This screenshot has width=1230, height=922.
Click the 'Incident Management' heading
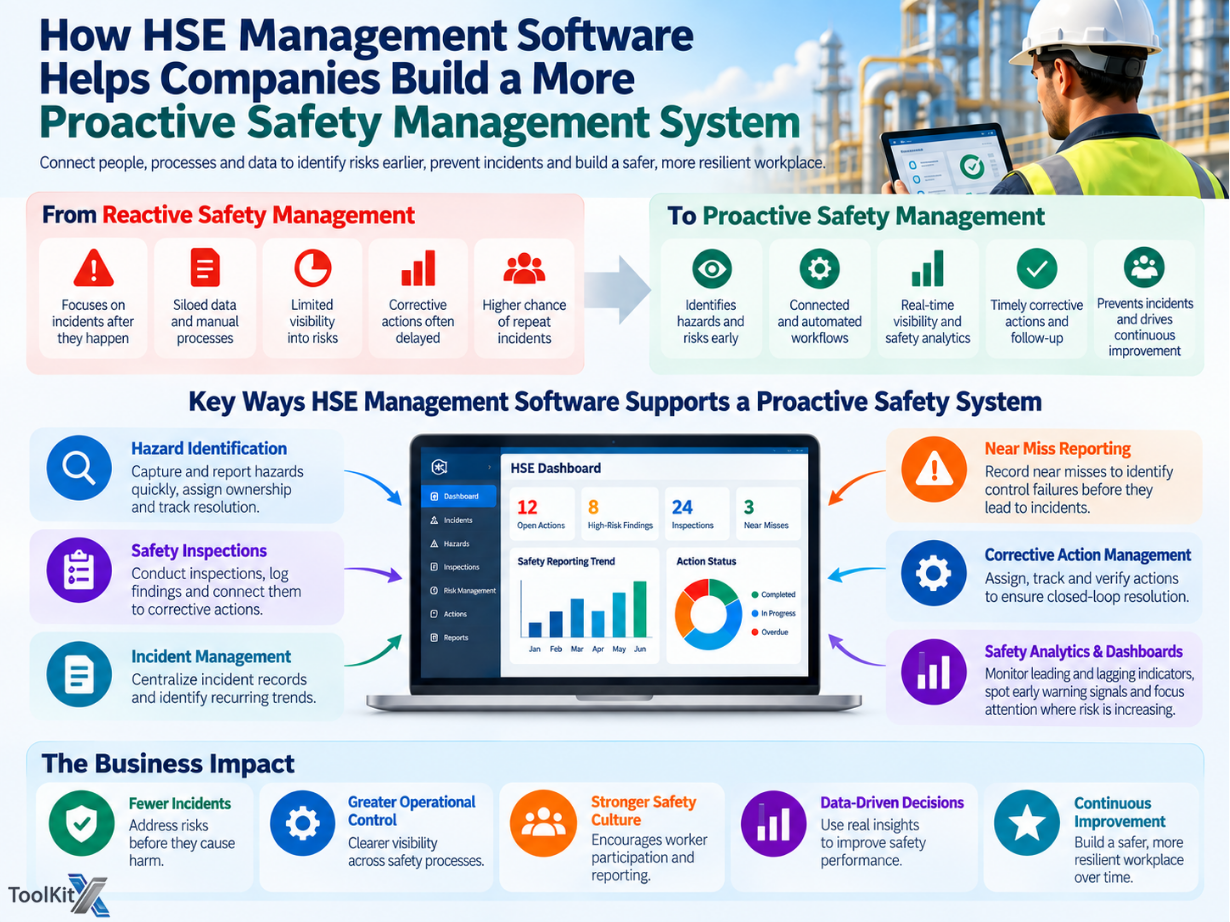(211, 657)
